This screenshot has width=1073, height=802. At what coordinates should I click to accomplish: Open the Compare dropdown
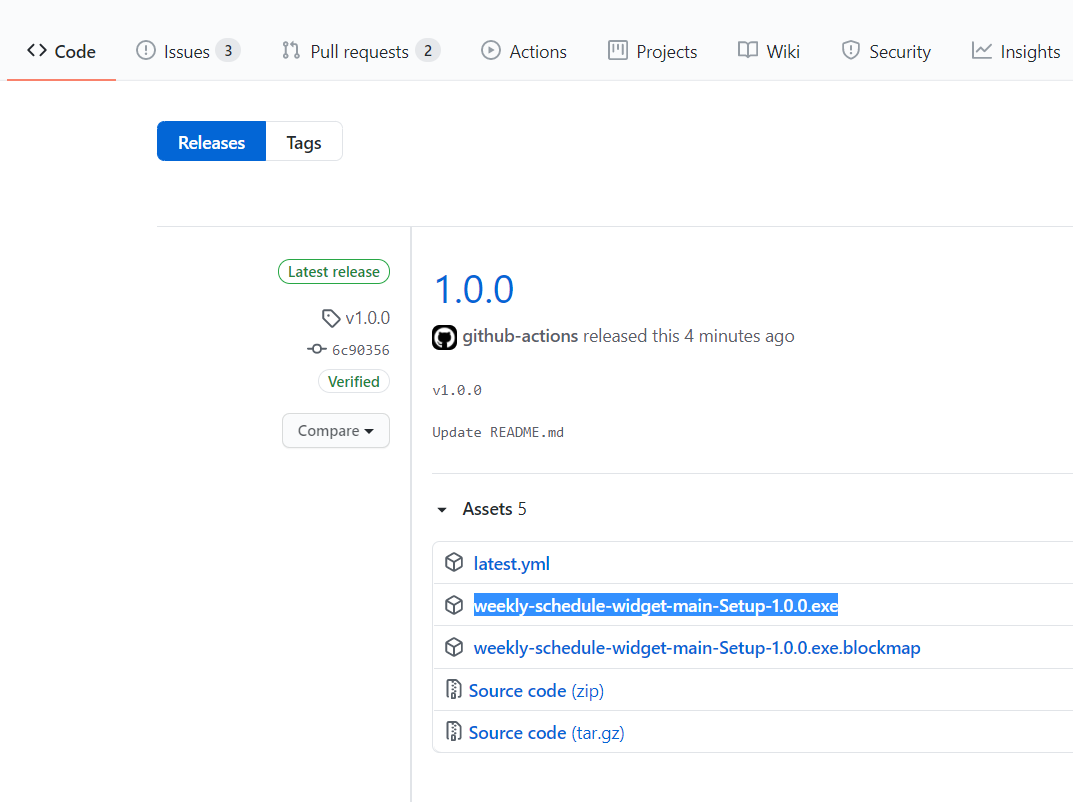(x=336, y=430)
